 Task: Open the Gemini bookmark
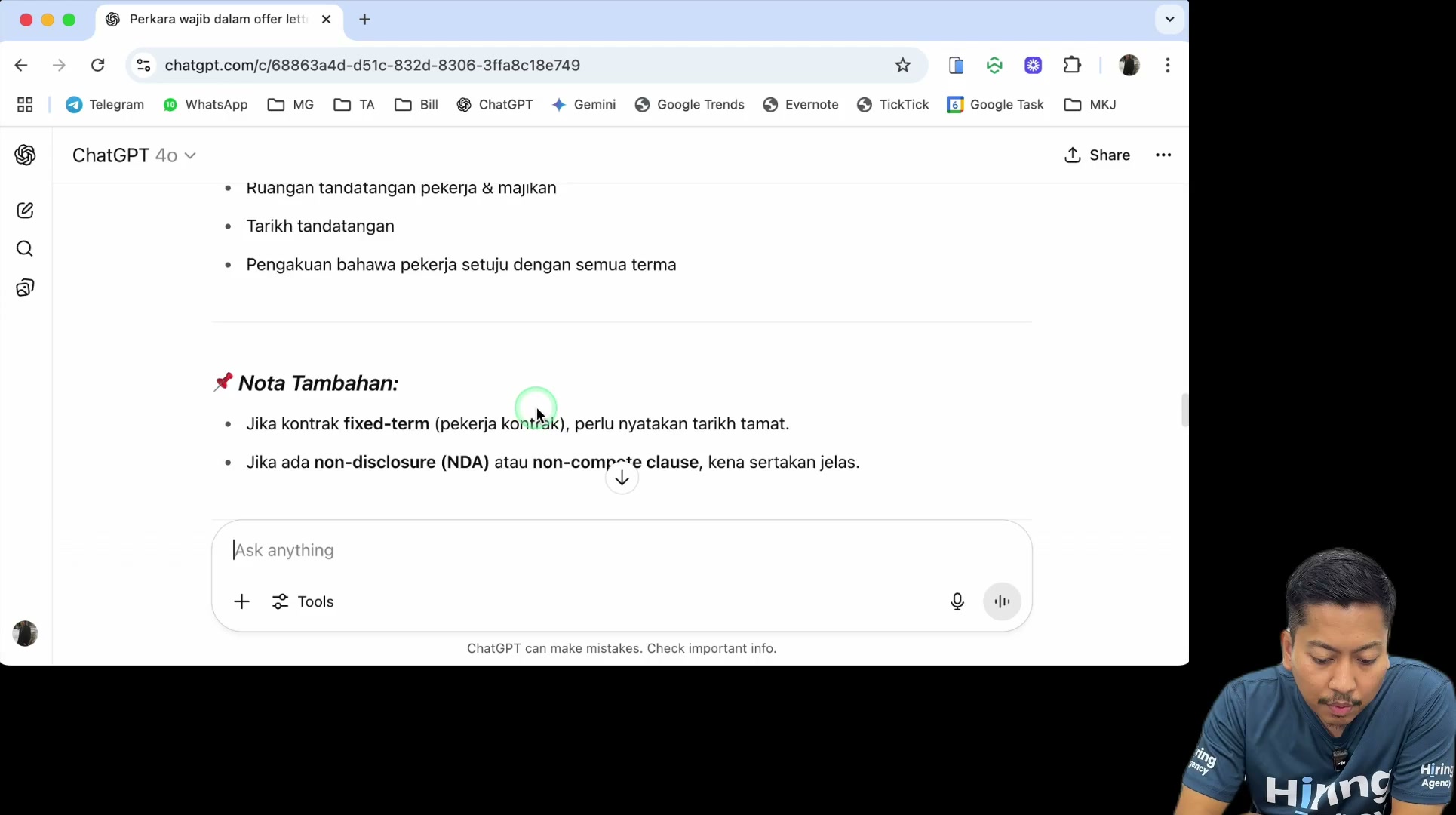(583, 105)
